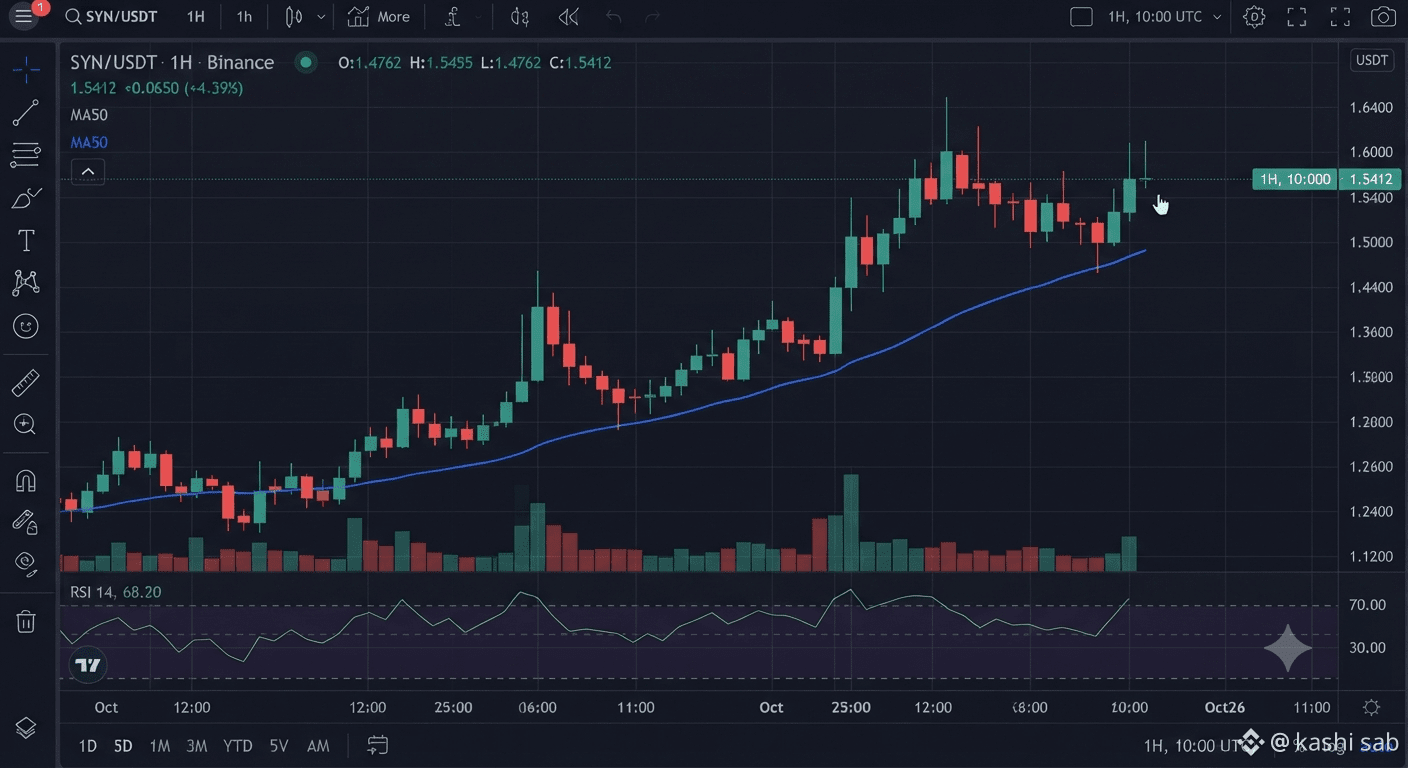Open the SYN/USDT symbol search
This screenshot has width=1408, height=768.
(111, 17)
